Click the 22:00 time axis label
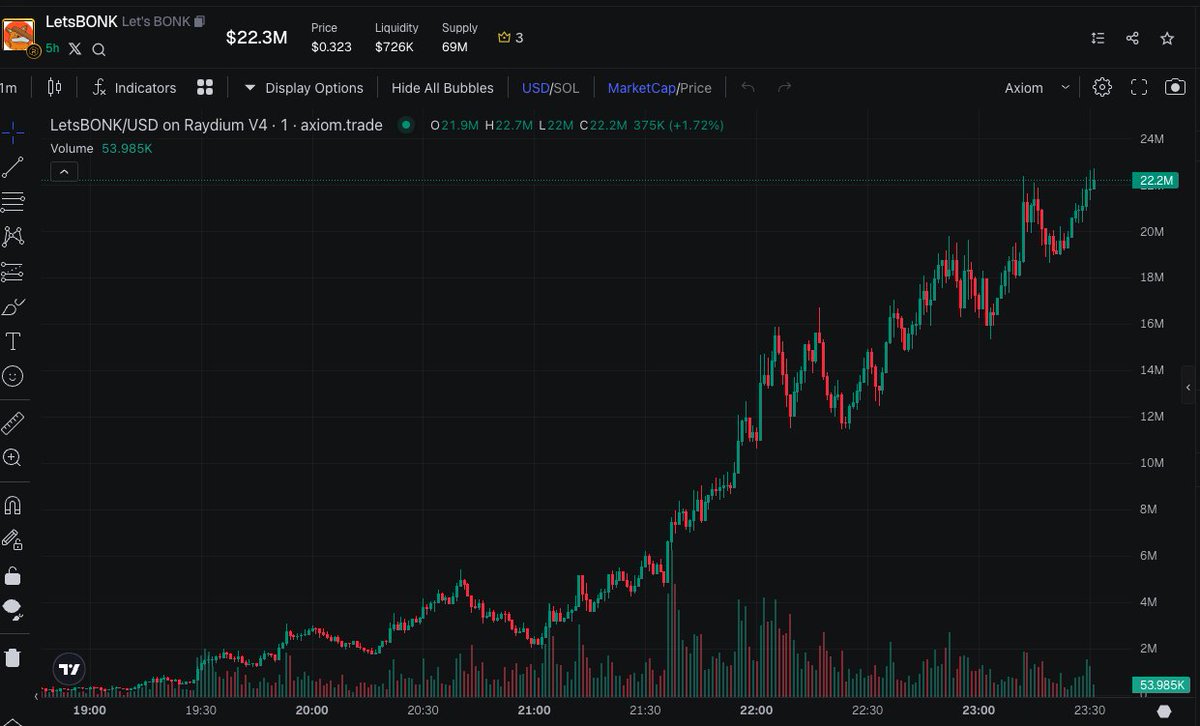 [x=756, y=710]
